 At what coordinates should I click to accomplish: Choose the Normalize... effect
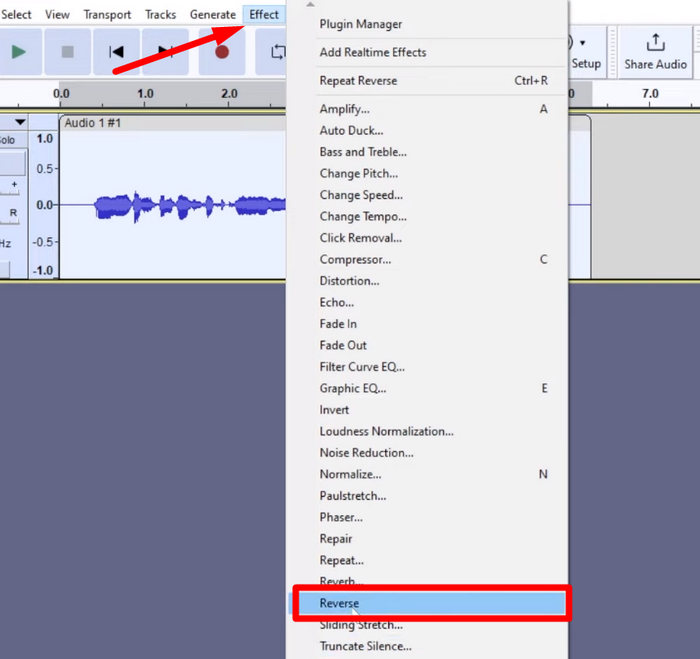pyautogui.click(x=427, y=474)
